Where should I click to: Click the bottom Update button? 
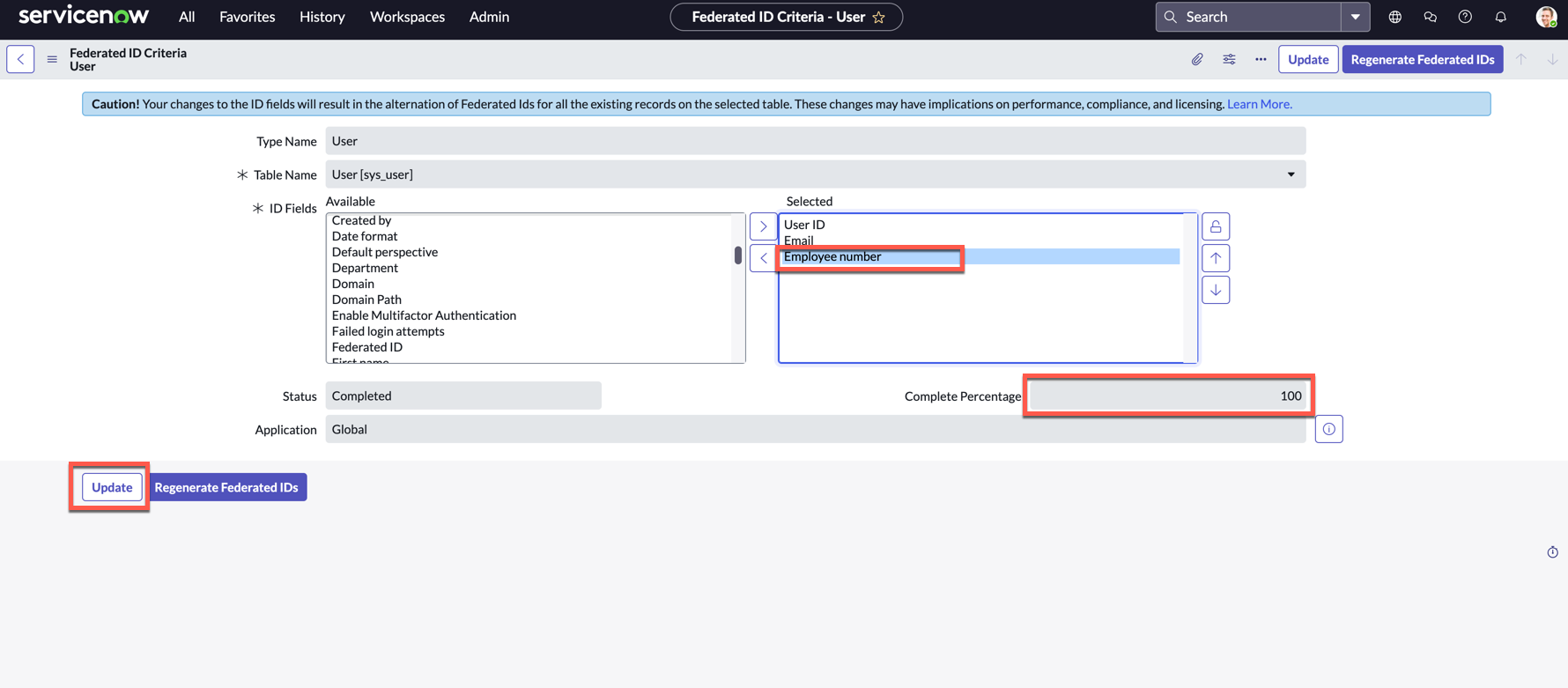(x=112, y=487)
